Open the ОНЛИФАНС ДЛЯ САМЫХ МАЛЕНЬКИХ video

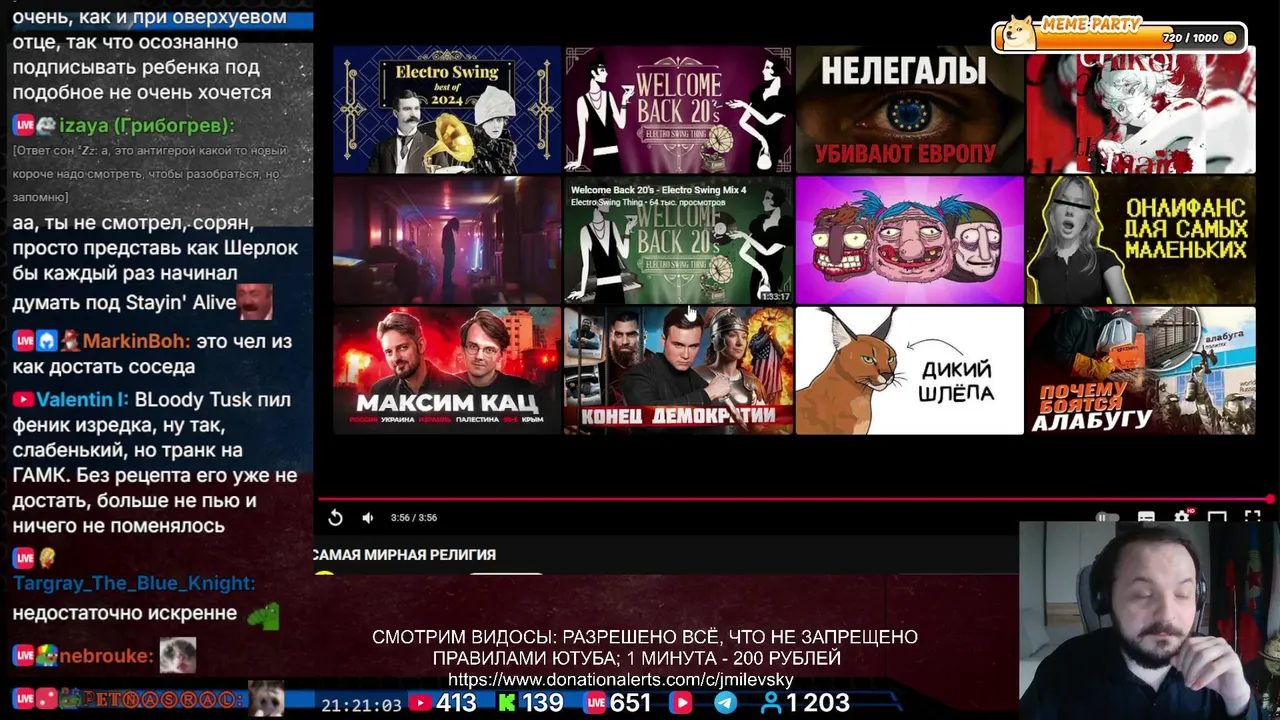point(1141,240)
